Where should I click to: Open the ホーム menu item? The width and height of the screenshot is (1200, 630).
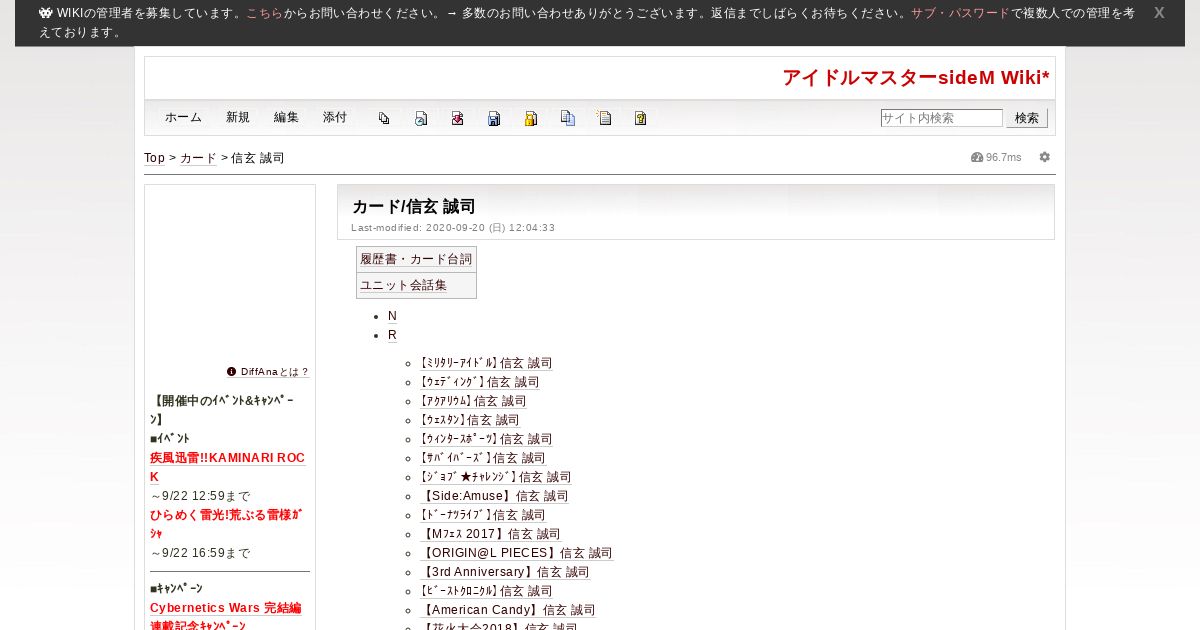point(183,117)
